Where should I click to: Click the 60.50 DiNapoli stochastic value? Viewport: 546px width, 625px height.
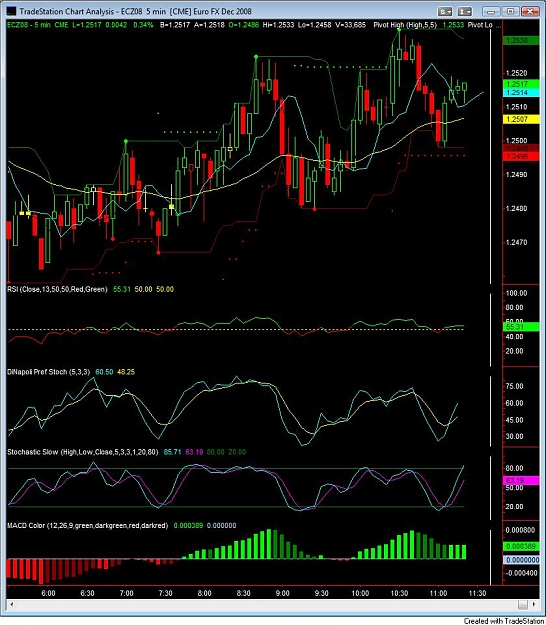[x=104, y=372]
